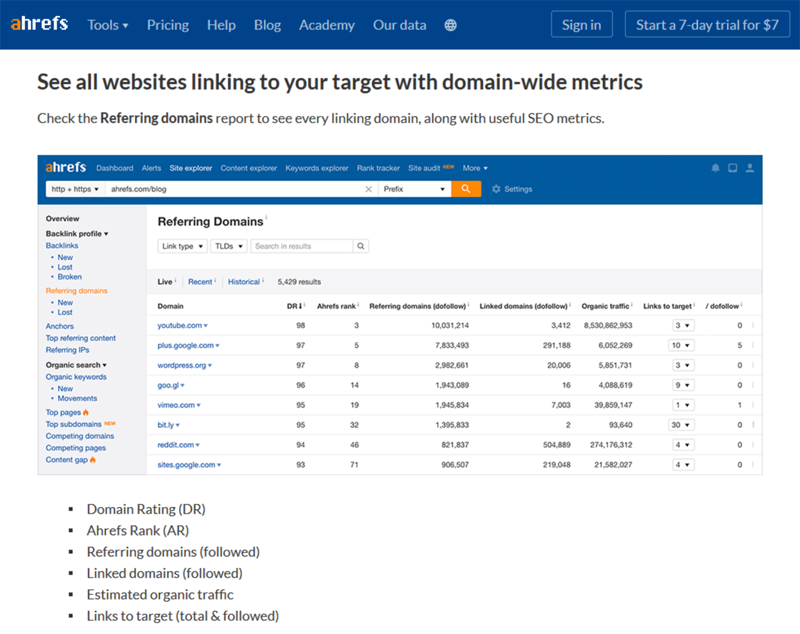Open Broken backlinks in sidebar
The image size is (800, 634).
[x=69, y=276]
